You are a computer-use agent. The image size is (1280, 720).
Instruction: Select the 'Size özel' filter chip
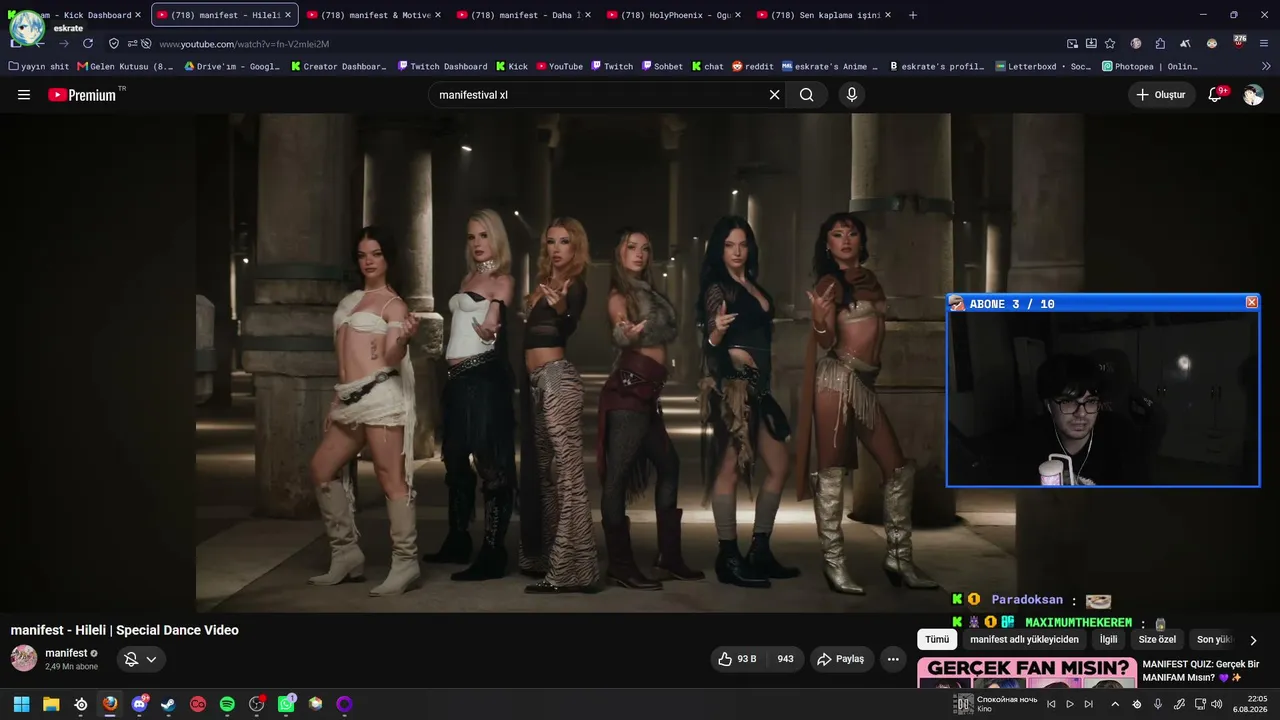pyautogui.click(x=1157, y=640)
